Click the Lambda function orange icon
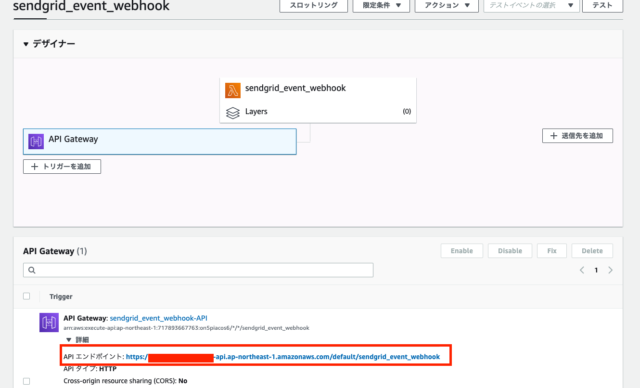This screenshot has height=388, width=640. [233, 90]
